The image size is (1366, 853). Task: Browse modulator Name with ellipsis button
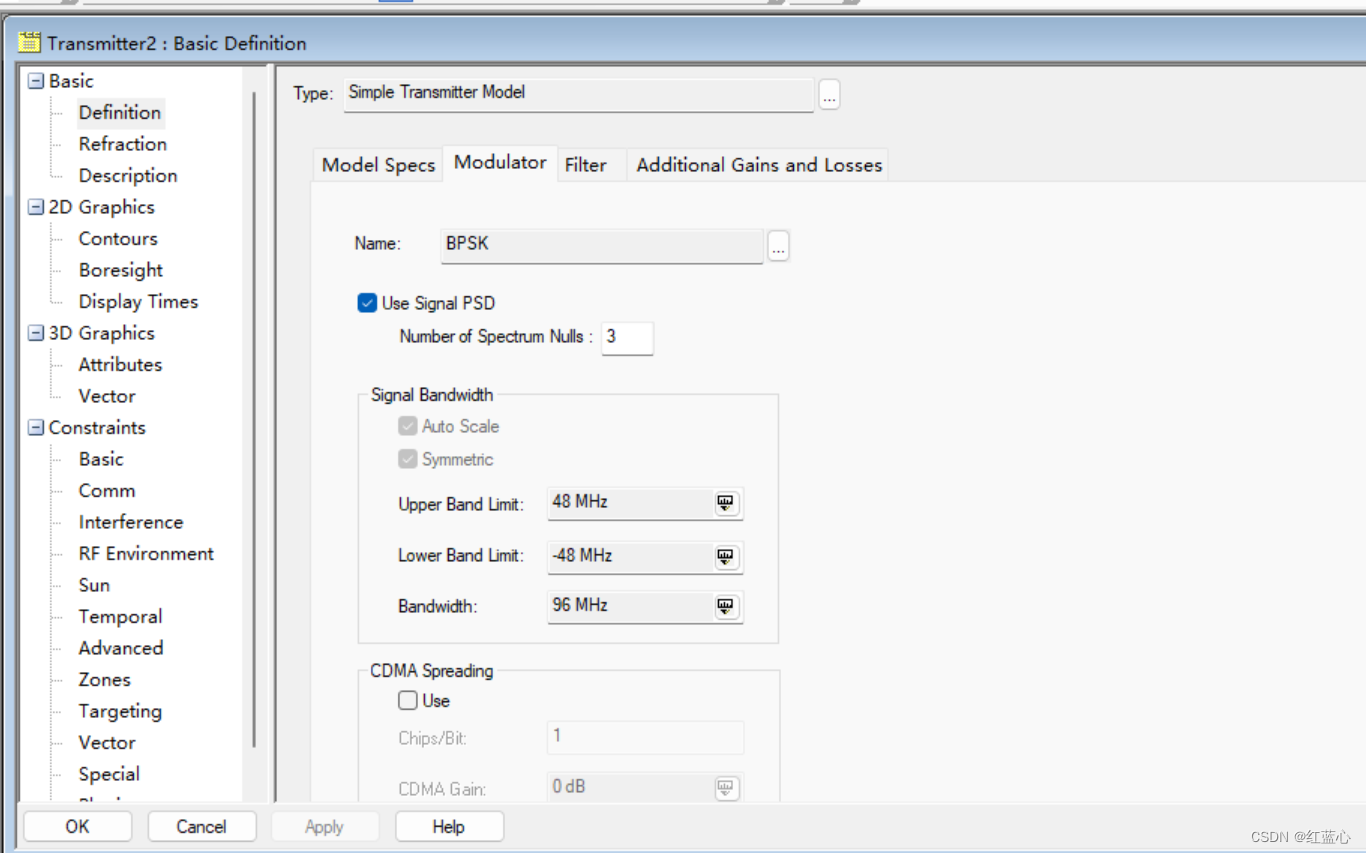pos(779,247)
